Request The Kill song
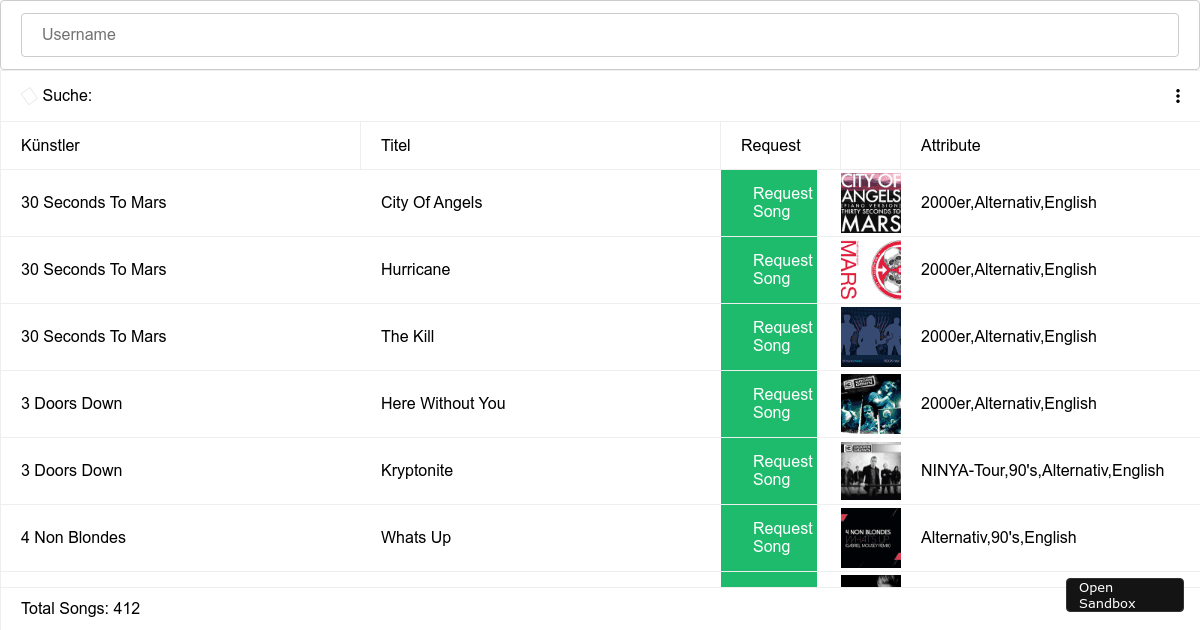Screen dimensions: 1200x630 (769, 336)
